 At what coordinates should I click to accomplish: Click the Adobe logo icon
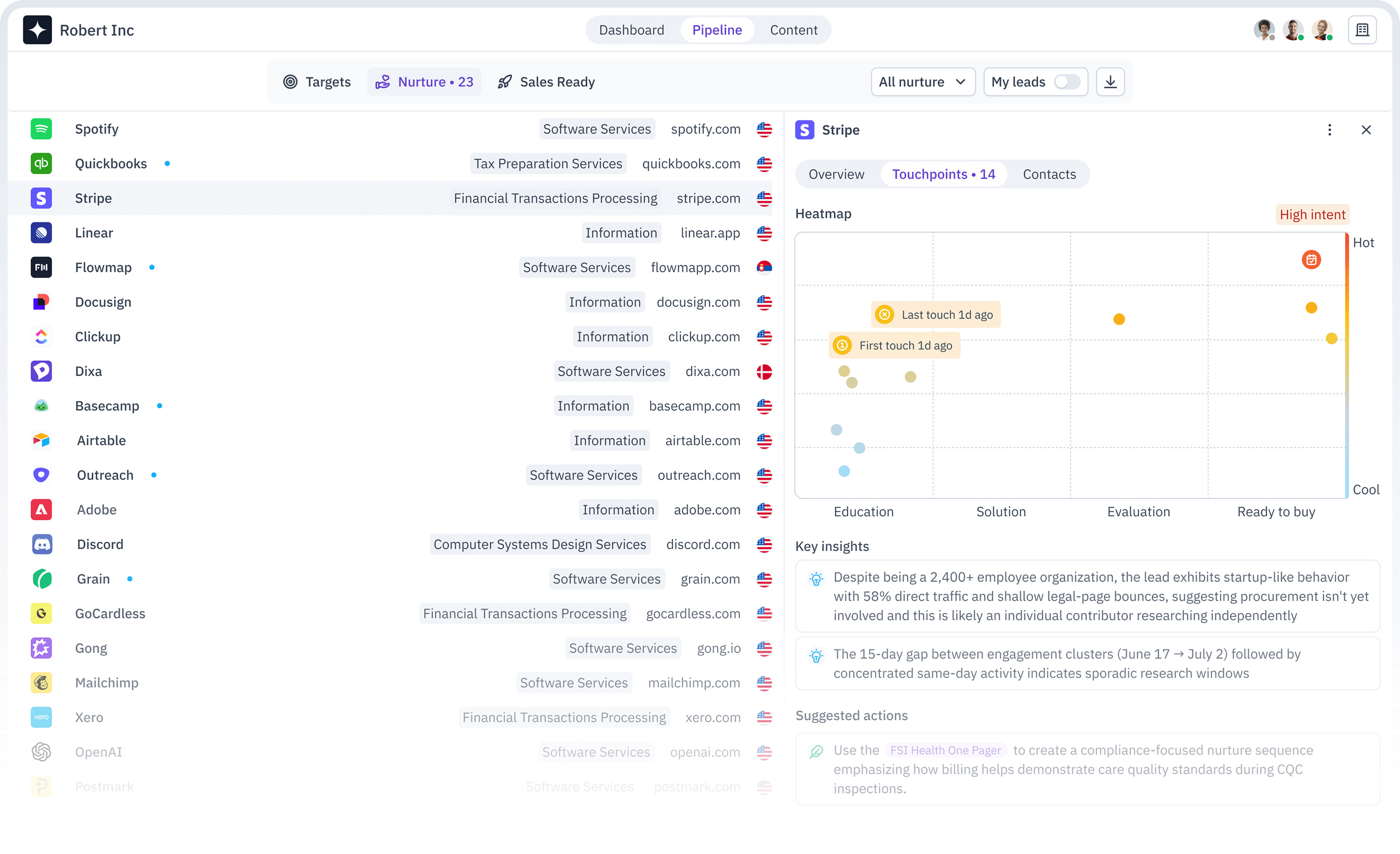pos(41,509)
